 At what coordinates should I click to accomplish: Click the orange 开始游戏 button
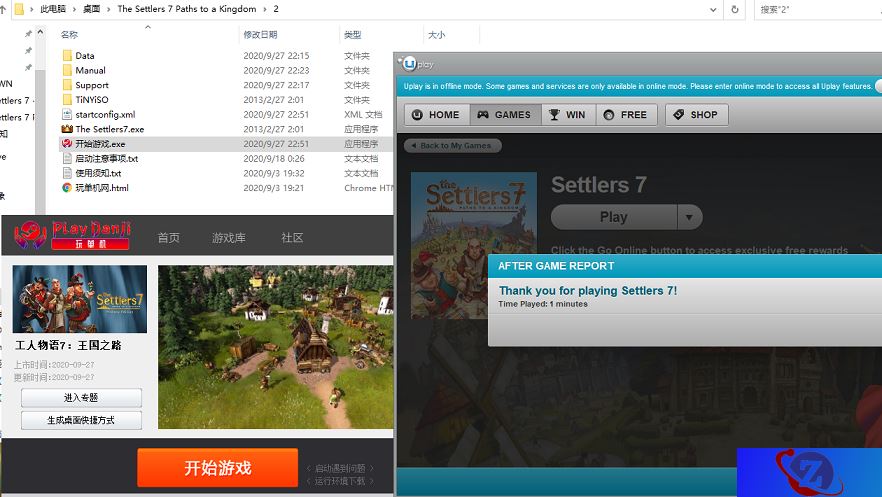tap(217, 468)
